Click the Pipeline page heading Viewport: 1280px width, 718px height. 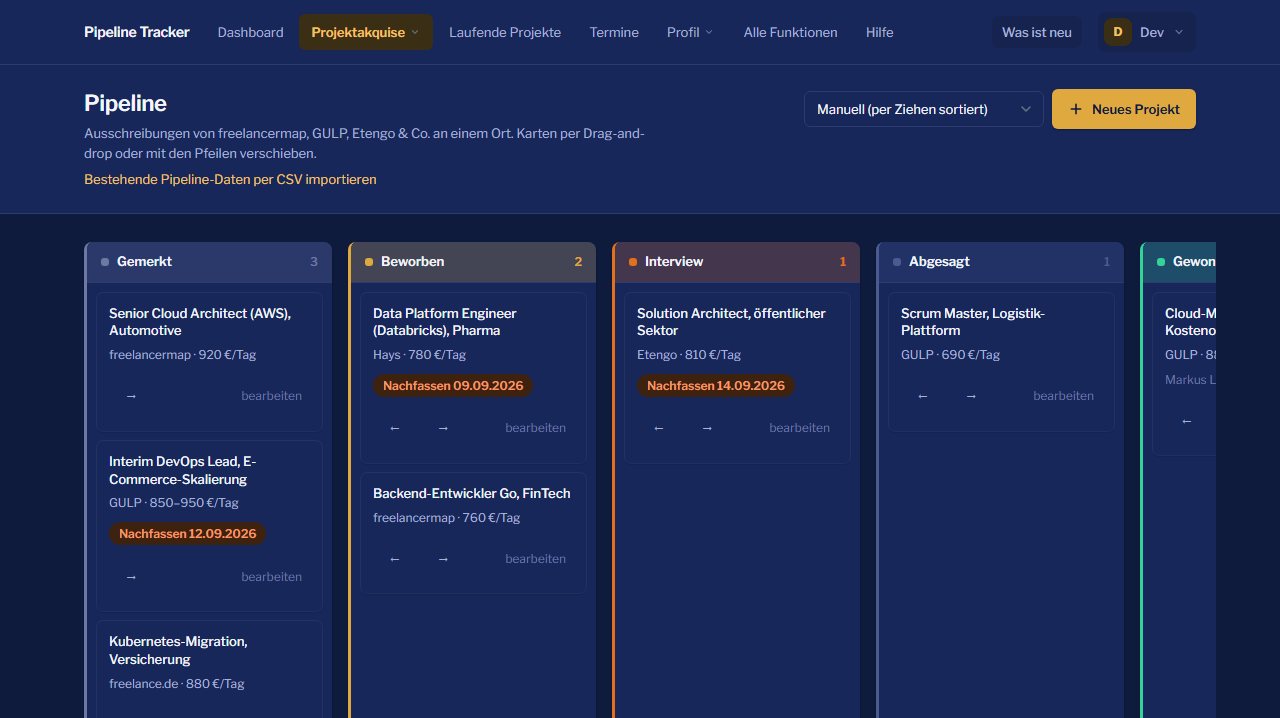pos(125,103)
